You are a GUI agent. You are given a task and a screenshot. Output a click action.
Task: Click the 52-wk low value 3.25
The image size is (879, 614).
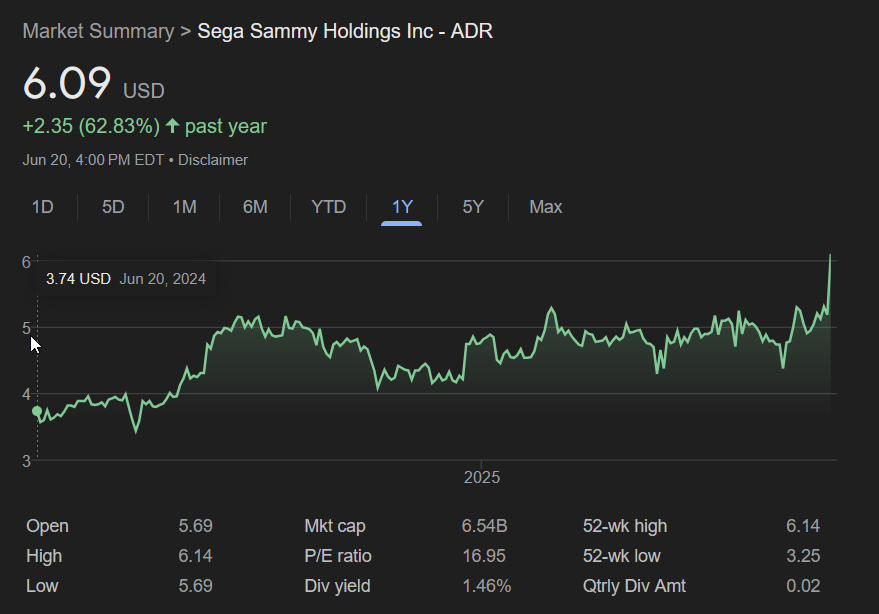click(x=803, y=556)
